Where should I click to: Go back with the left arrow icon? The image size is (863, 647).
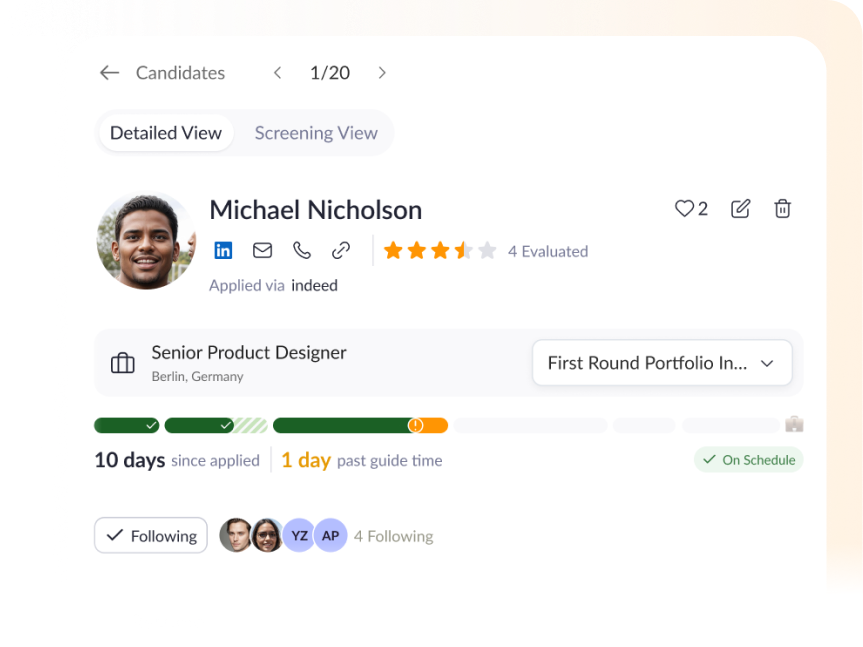(x=110, y=73)
